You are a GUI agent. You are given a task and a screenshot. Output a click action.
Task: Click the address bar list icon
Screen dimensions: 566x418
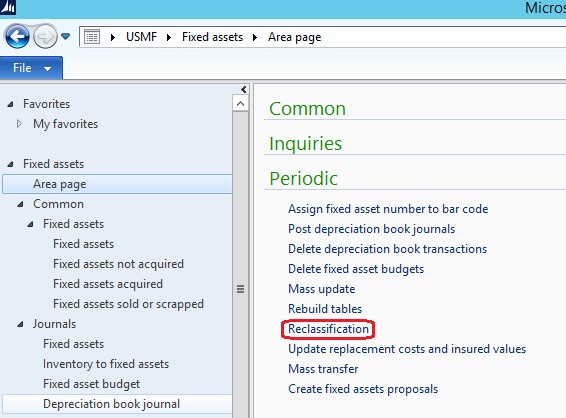[x=92, y=37]
